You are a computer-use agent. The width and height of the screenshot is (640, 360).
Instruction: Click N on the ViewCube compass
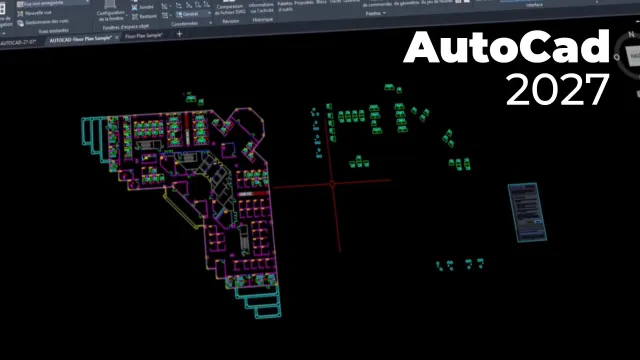[x=631, y=35]
